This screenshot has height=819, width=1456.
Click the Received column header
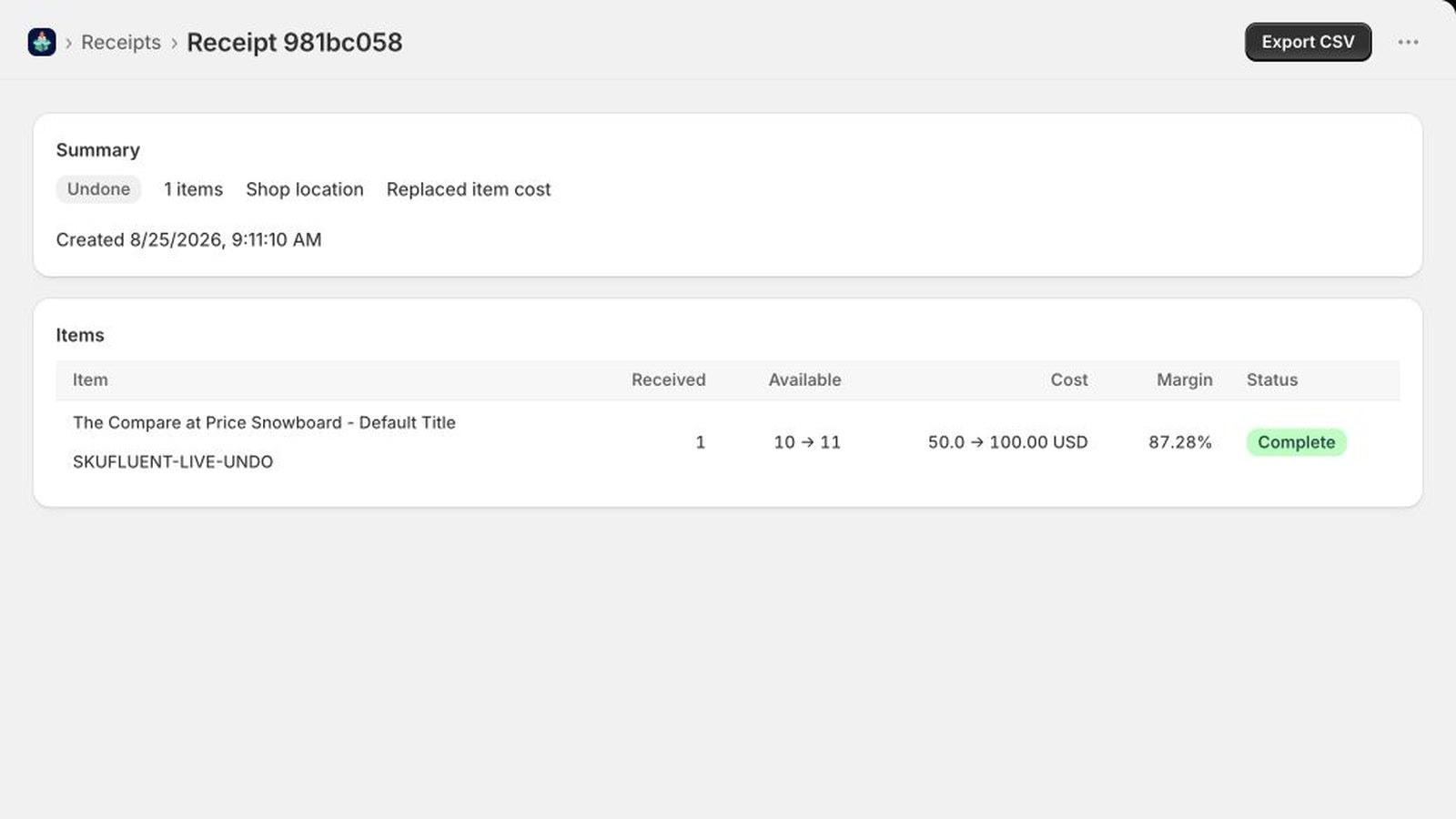click(668, 379)
